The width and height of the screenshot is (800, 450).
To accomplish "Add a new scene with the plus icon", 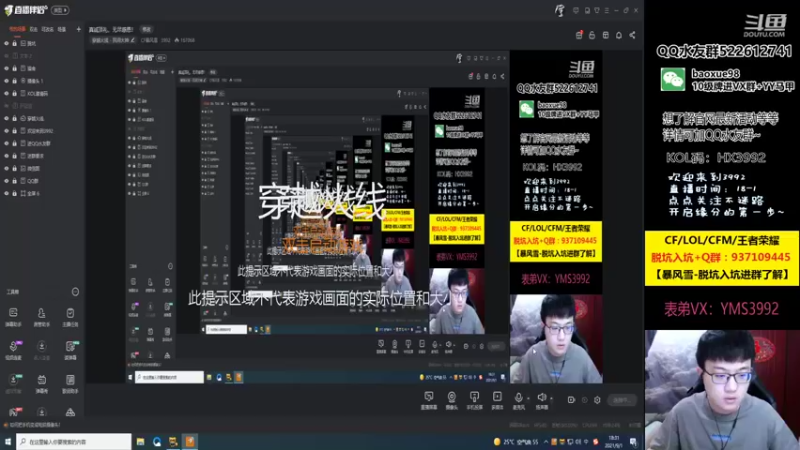I will tap(78, 29).
